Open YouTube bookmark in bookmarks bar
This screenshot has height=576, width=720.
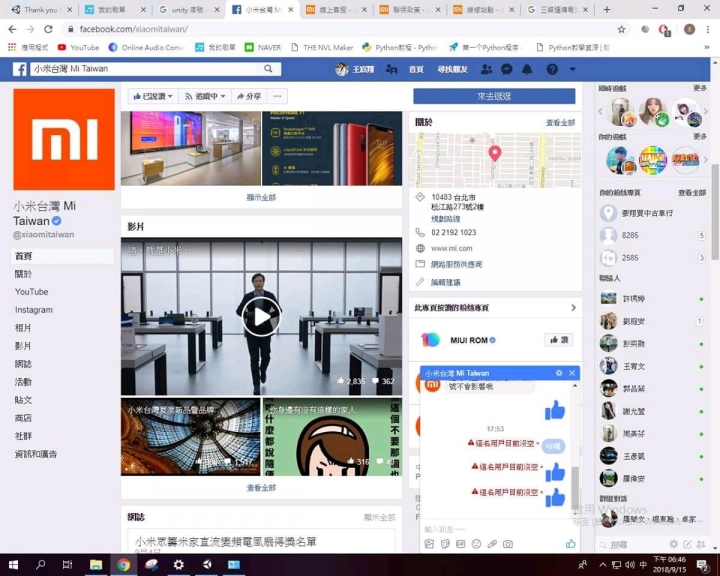point(78,47)
